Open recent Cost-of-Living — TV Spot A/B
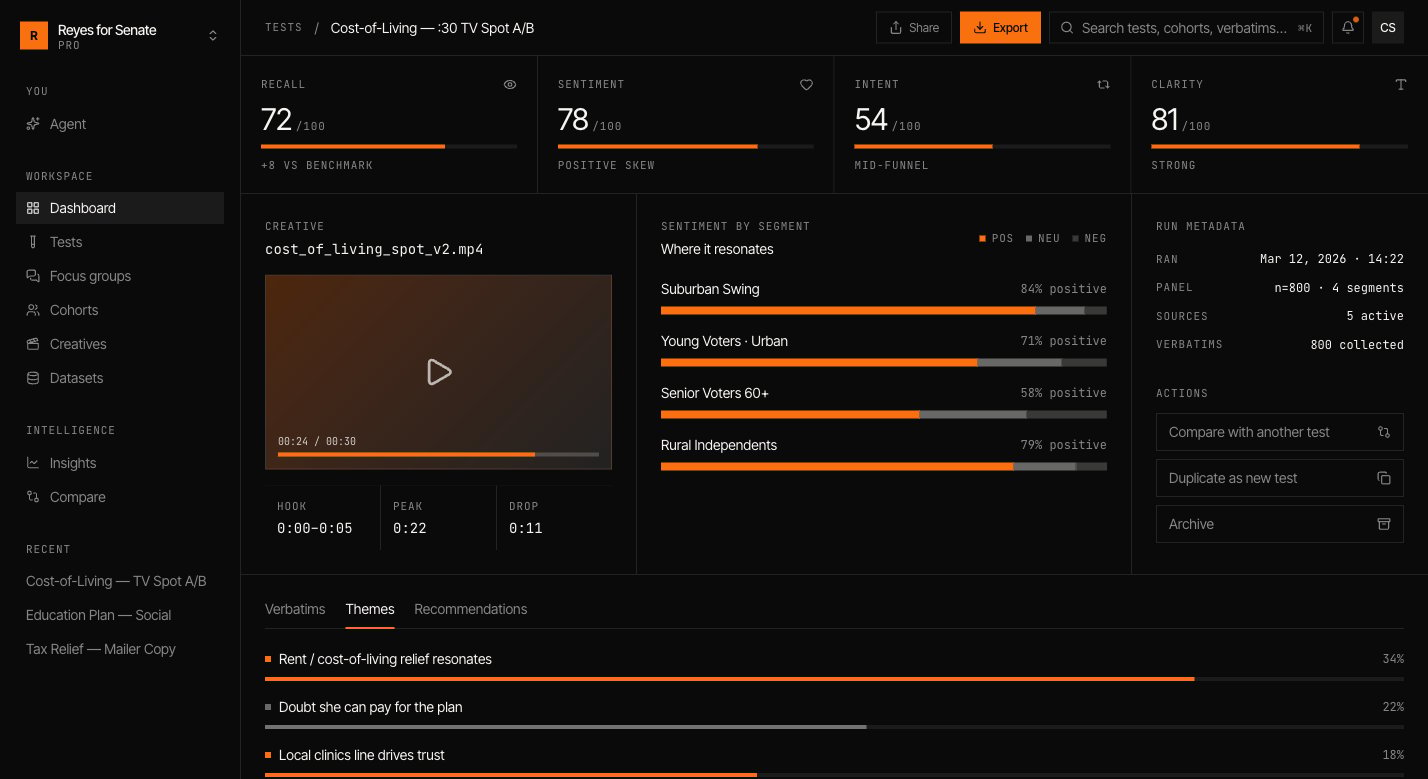 coord(120,581)
